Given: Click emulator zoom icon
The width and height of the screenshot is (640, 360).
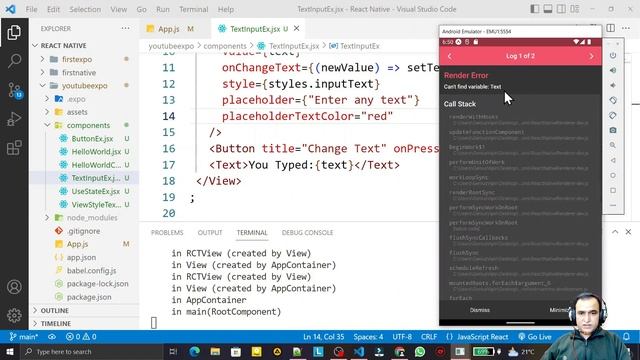Looking at the screenshot, I should [x=613, y=145].
